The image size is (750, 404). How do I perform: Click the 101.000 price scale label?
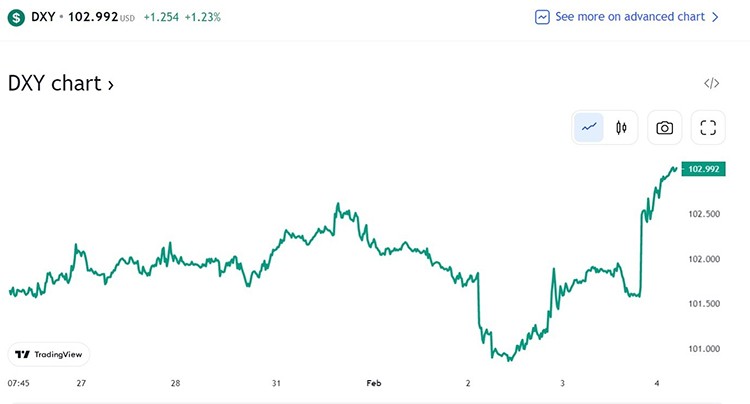pos(705,349)
